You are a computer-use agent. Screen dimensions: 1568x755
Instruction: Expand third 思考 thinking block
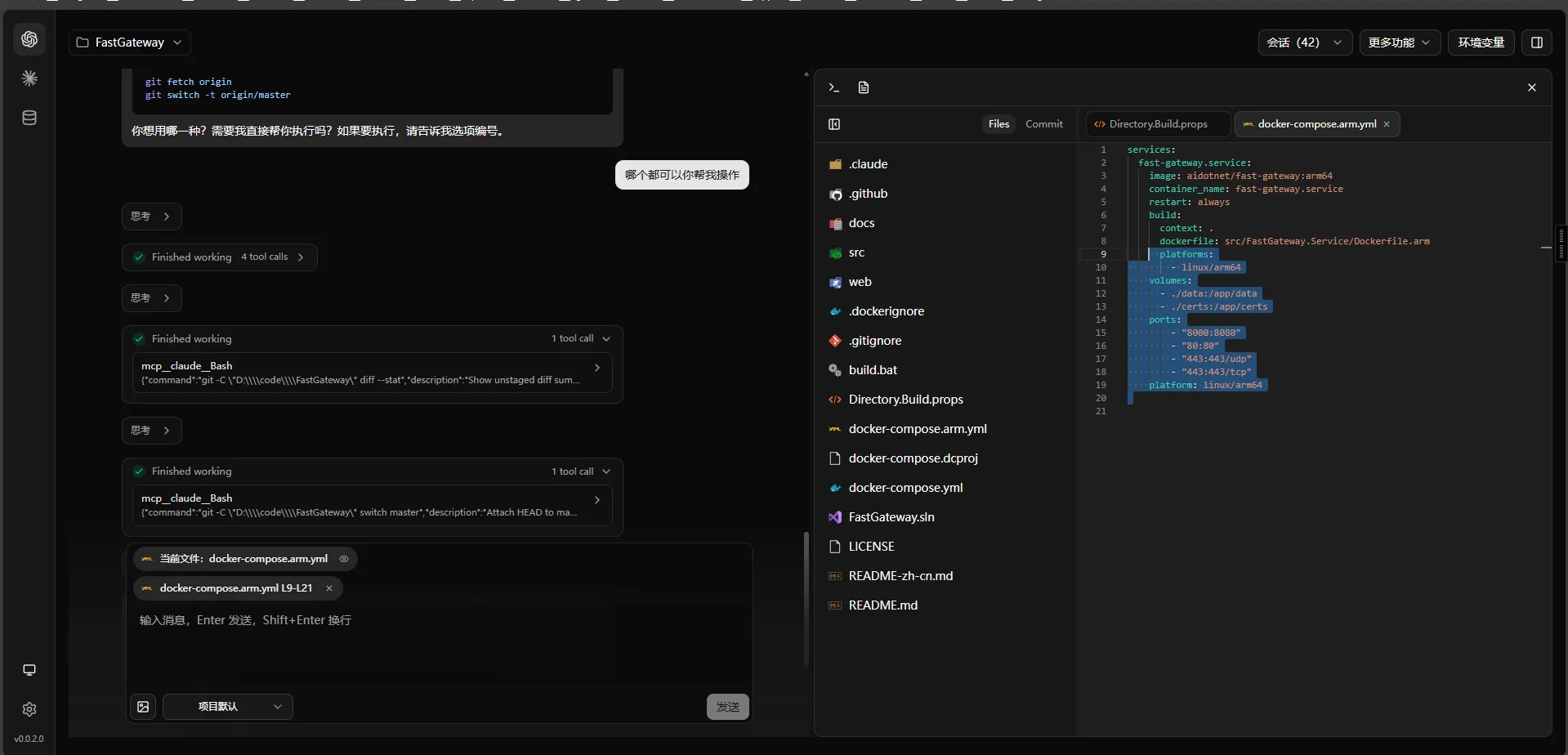click(151, 431)
